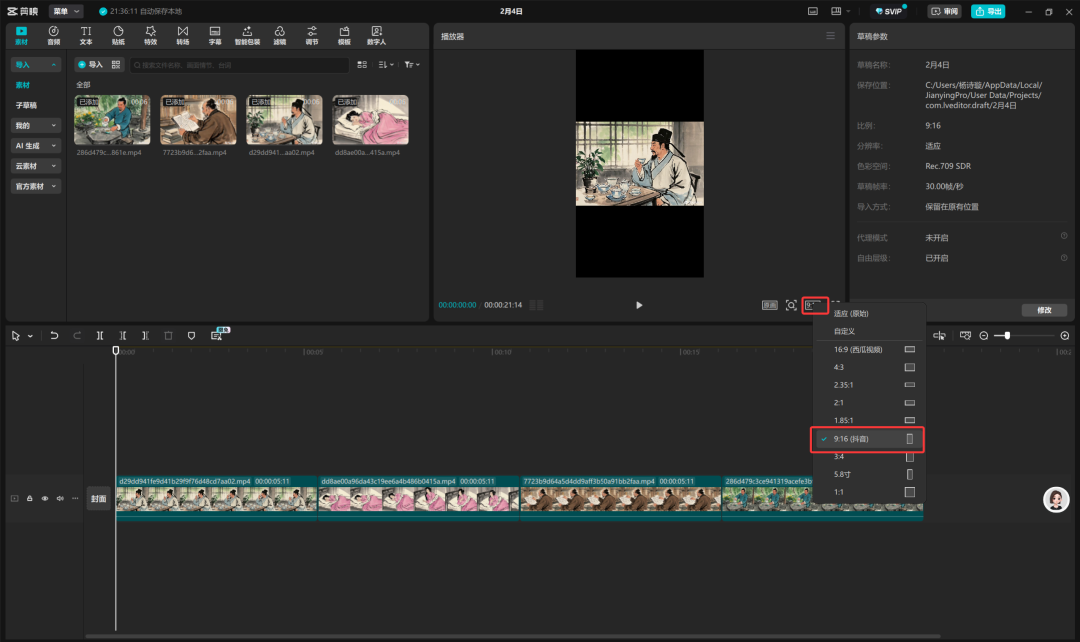Click the split clip tool icon
Screen dimensions: 1080x642
[x=100, y=336]
